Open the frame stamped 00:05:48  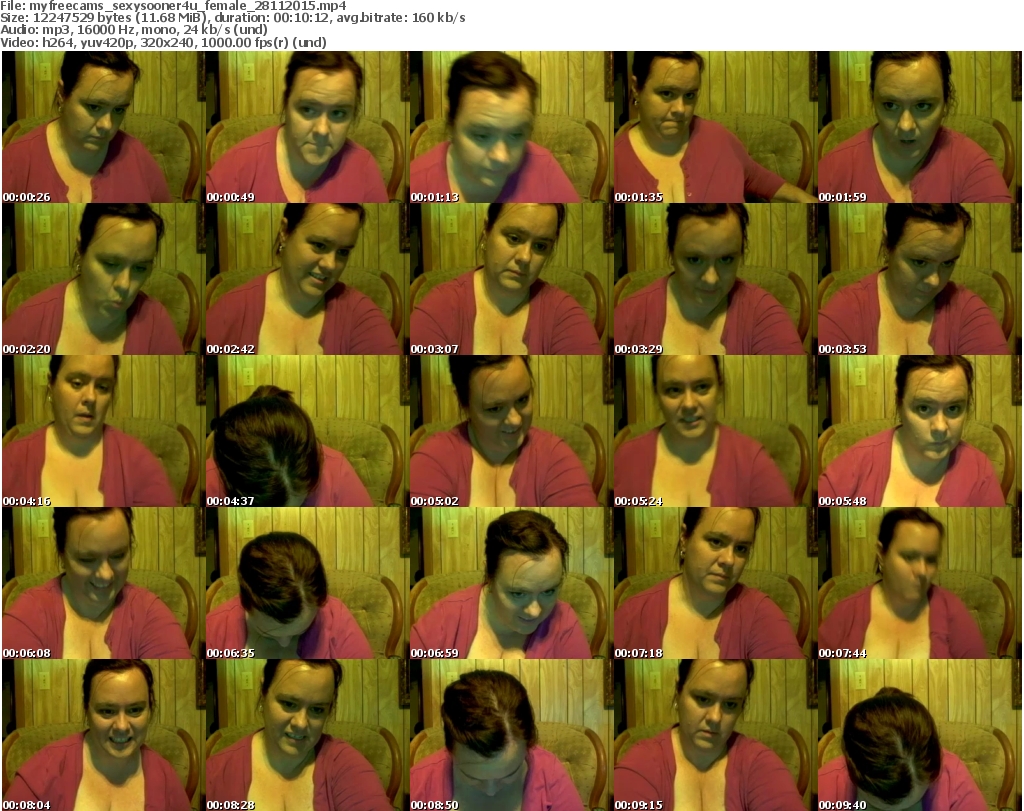[920, 432]
